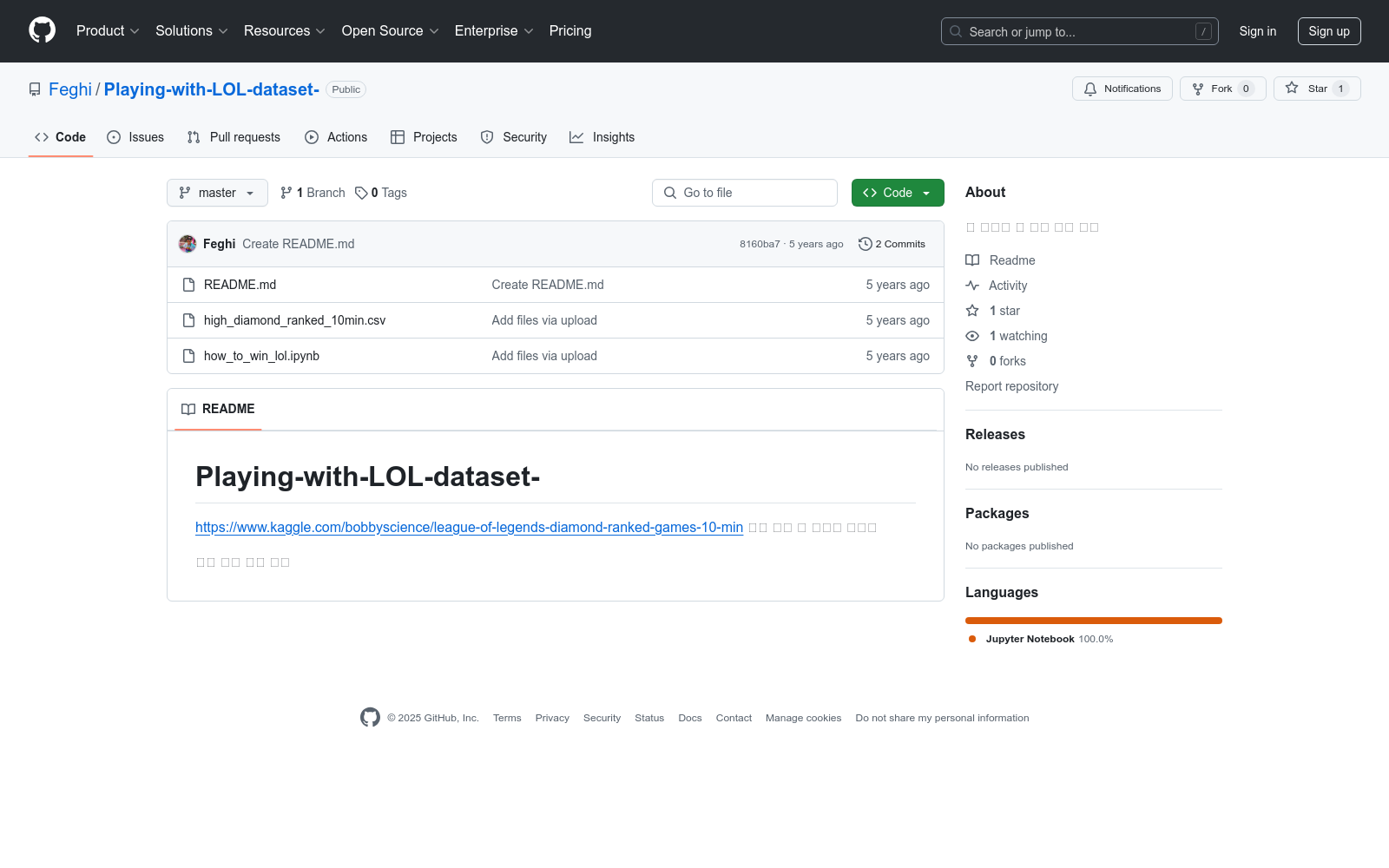
Task: Switch to the Insights tab
Action: (602, 137)
